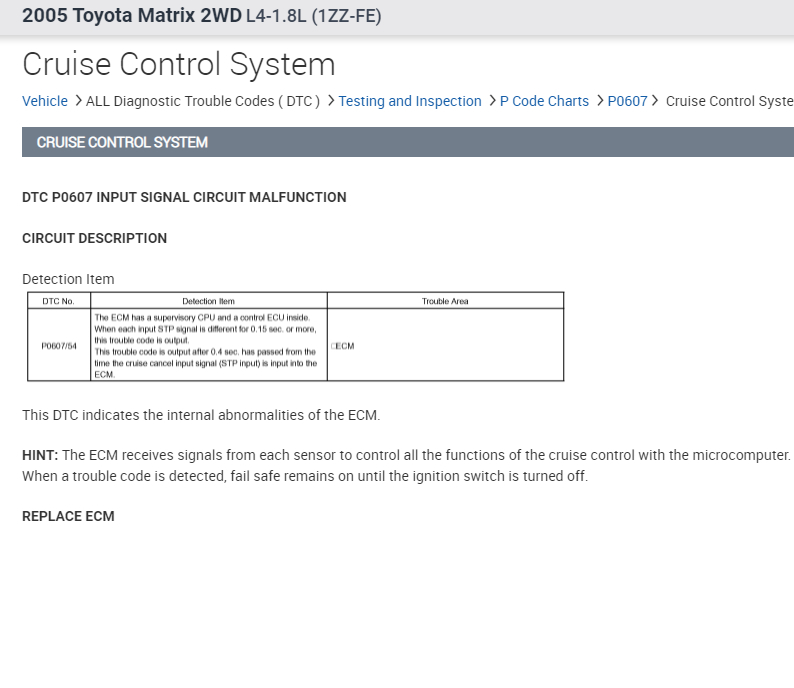
Task: Click the CIRCUIT DESCRIPTION heading
Action: 94,238
